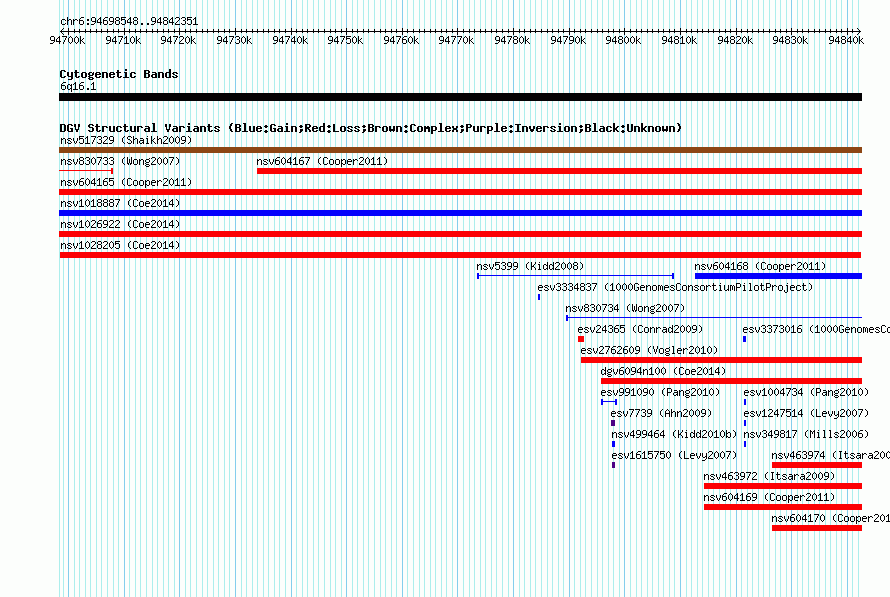The image size is (890, 597).
Task: Open nsv604165 (Cooper2011) variant label
Action: click(126, 182)
